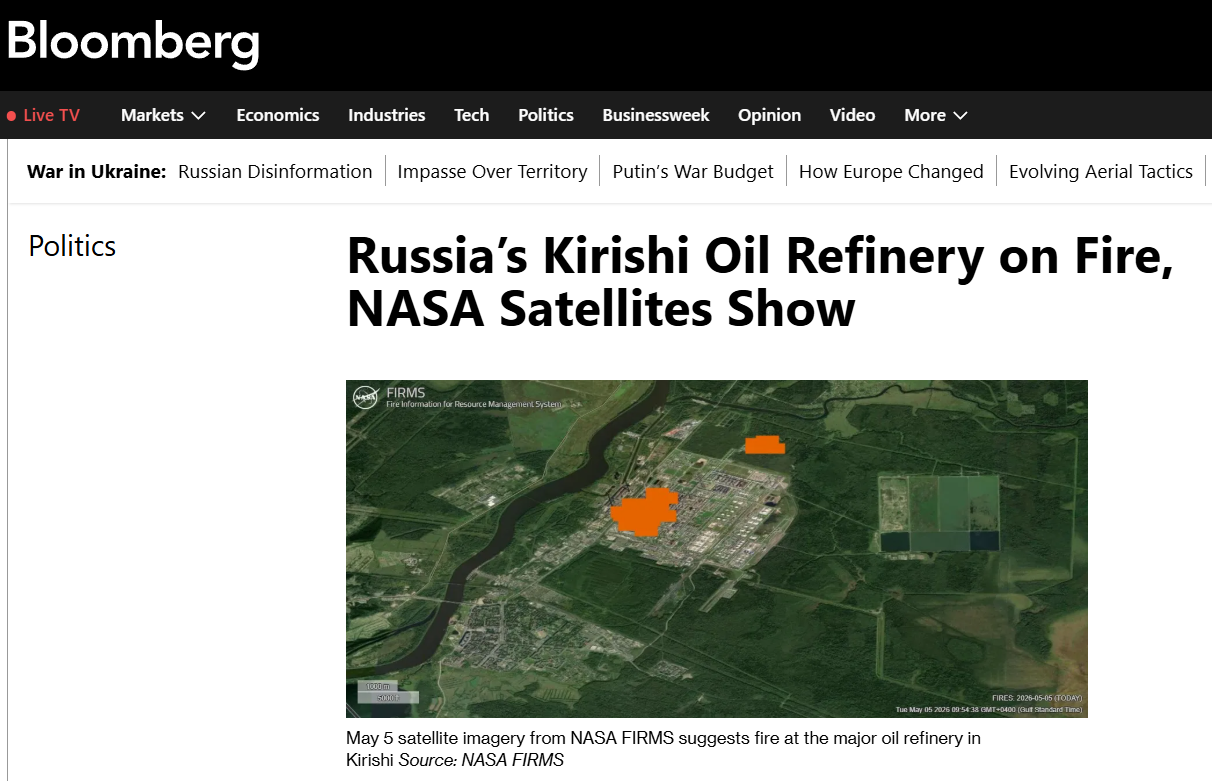Open the Evolving Aerial Tactics link

[1101, 171]
